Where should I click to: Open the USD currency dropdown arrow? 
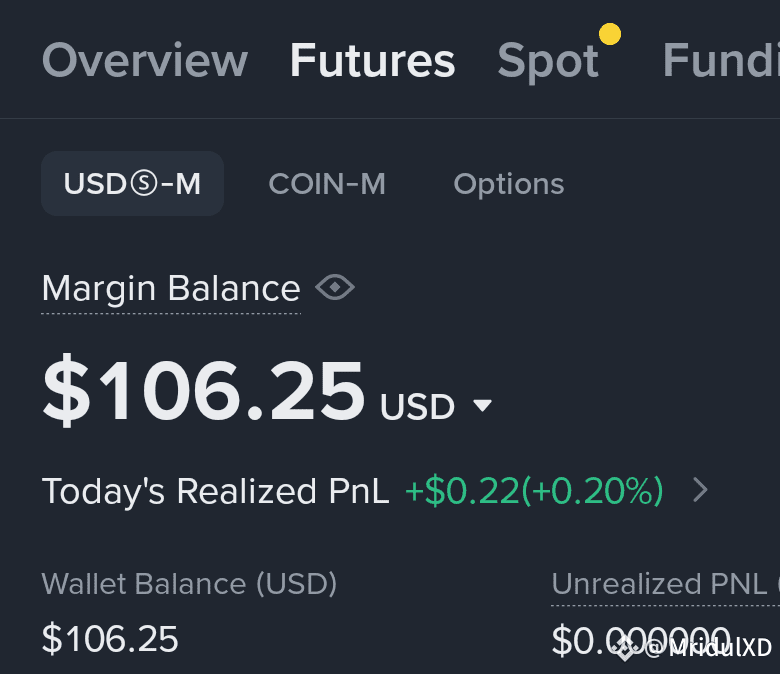coord(483,405)
